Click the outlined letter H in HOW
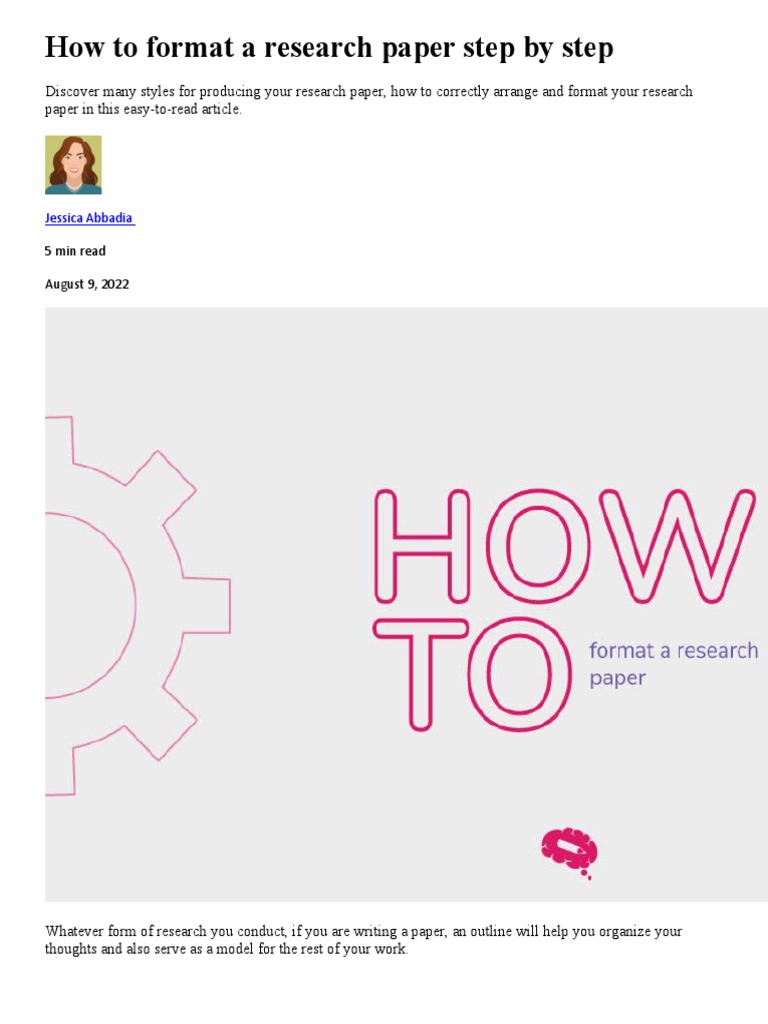768x1024 pixels. pyautogui.click(x=422, y=546)
